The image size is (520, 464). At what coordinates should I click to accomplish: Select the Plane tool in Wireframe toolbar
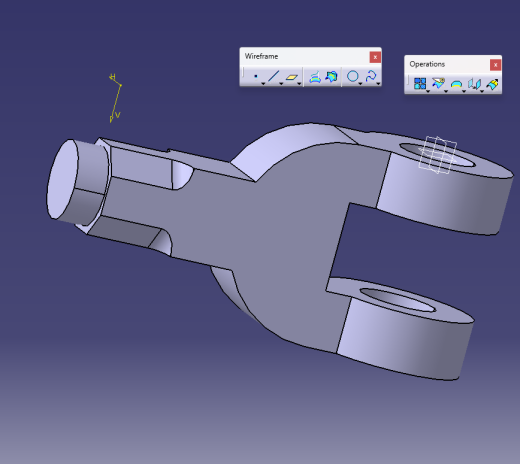pyautogui.click(x=292, y=77)
